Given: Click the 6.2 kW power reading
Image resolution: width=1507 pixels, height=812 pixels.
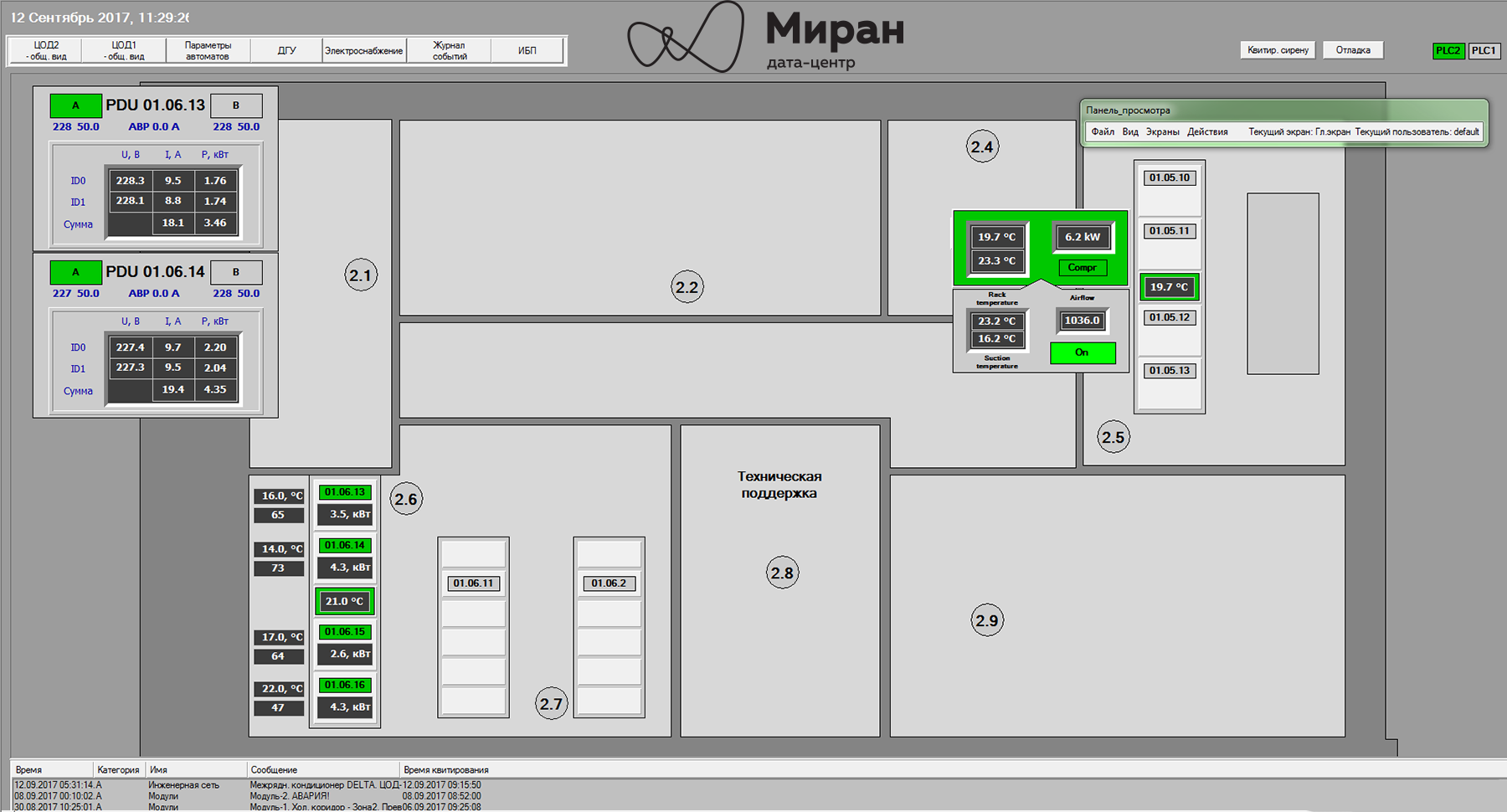Looking at the screenshot, I should [x=1083, y=237].
